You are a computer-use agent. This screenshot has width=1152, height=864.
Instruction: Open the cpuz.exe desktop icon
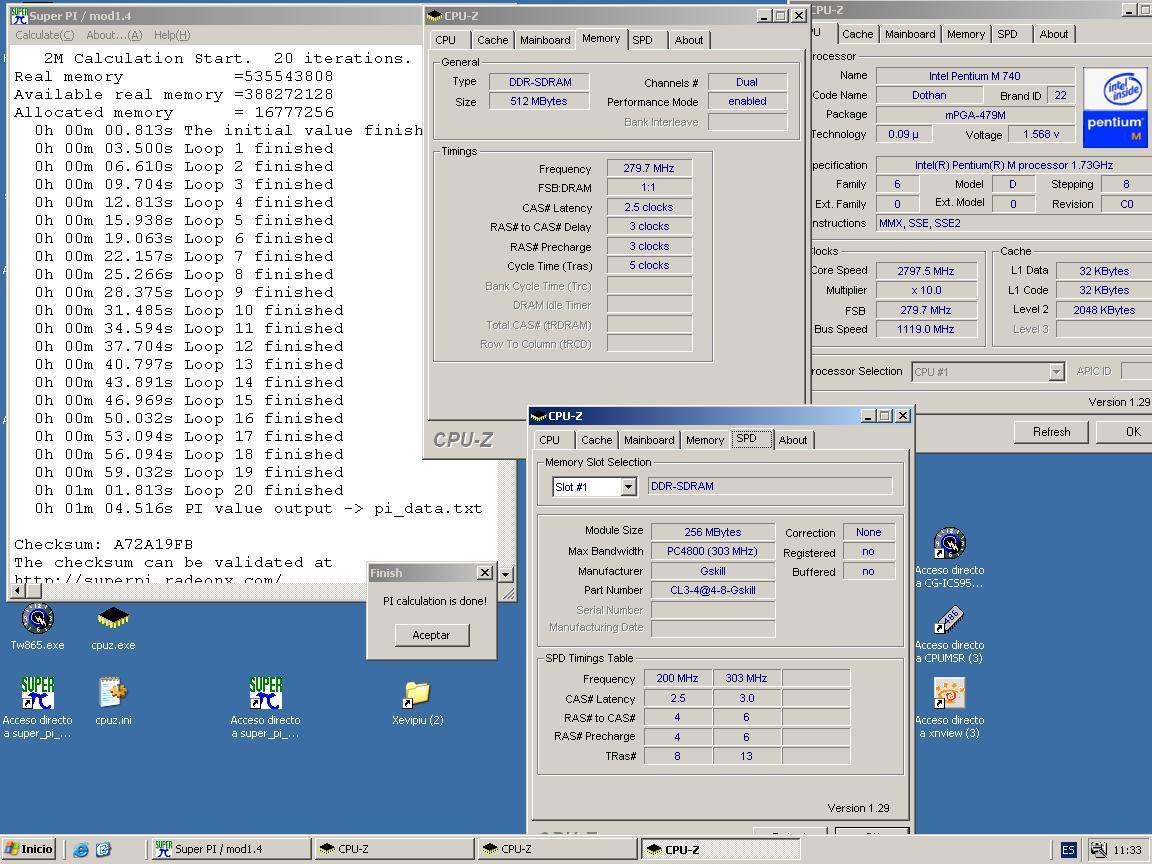coord(113,620)
